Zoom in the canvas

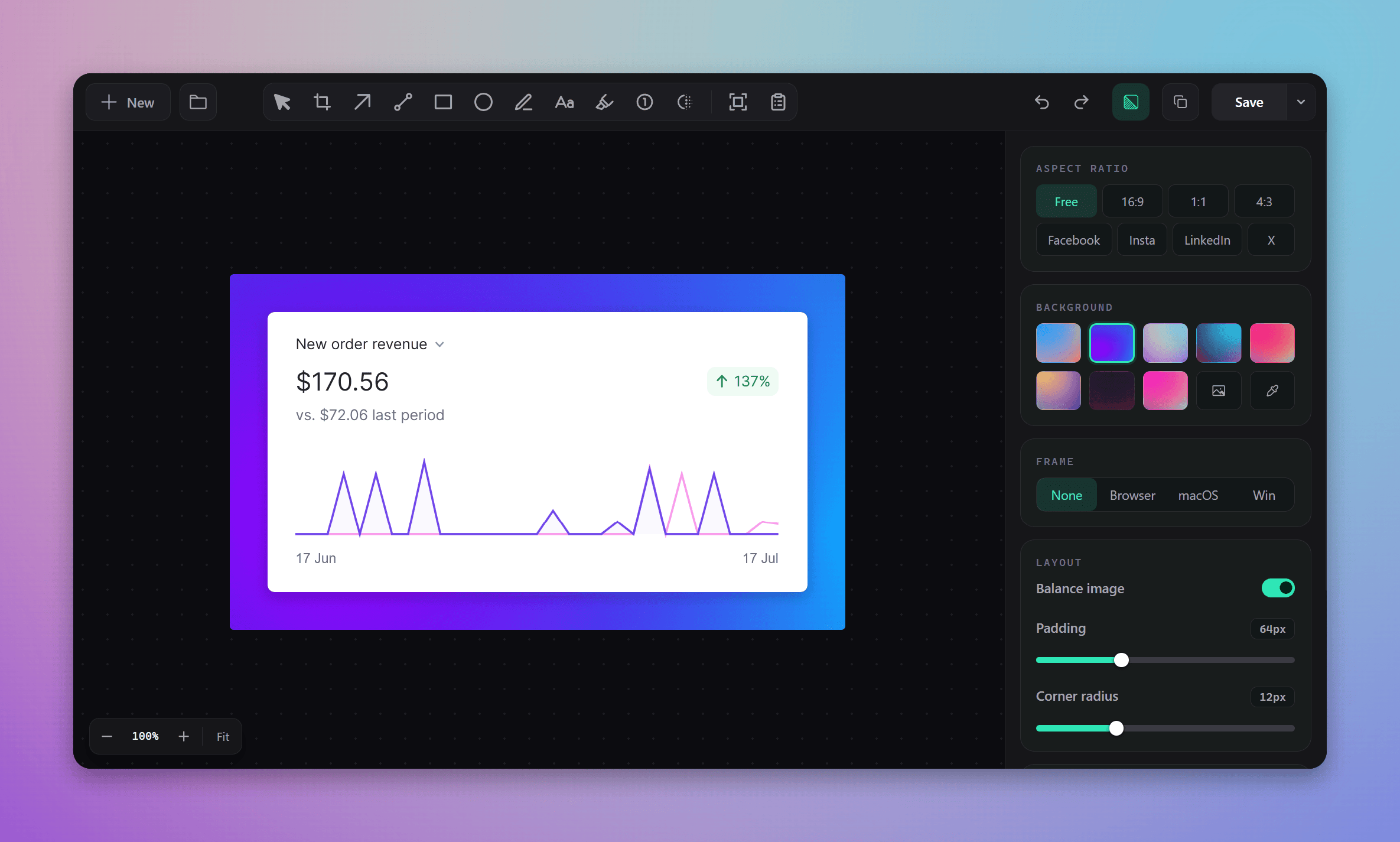[x=184, y=736]
